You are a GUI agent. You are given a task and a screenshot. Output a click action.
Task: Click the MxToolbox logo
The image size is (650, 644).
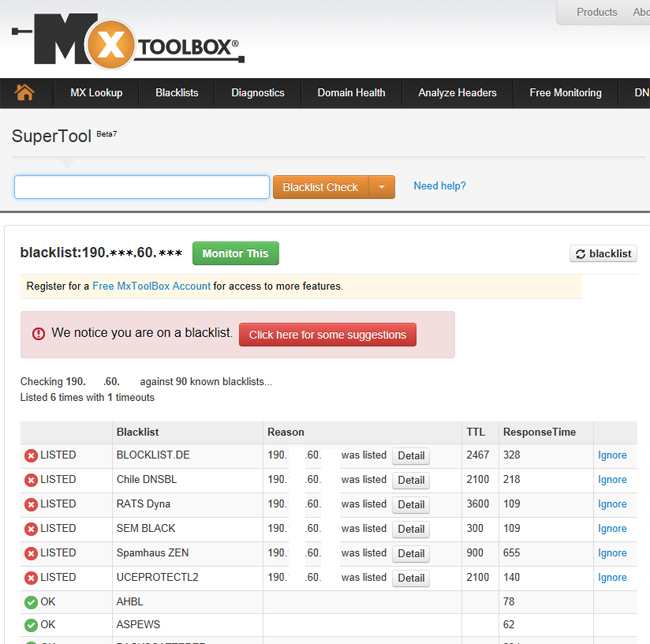(128, 41)
